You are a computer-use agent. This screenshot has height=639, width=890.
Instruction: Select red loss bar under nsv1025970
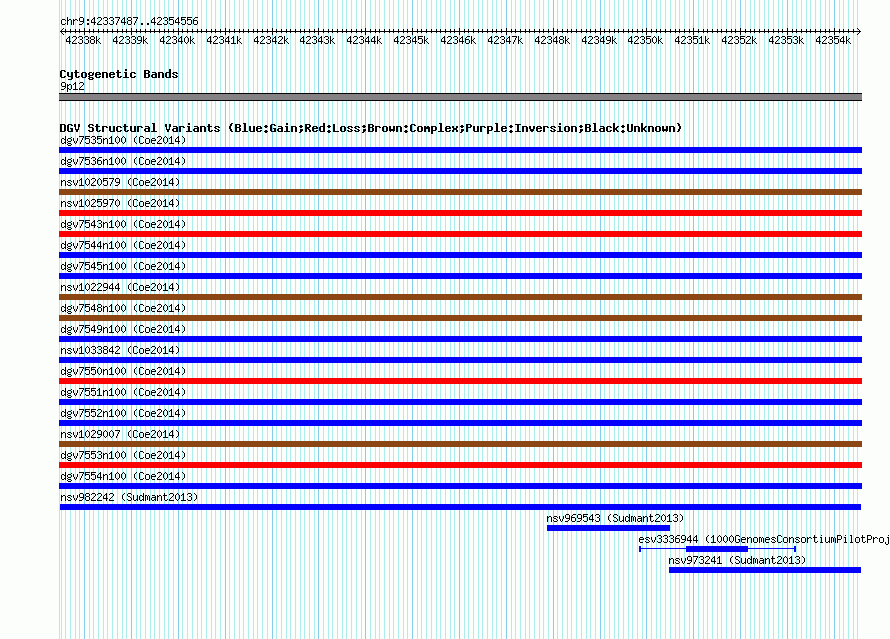460,213
